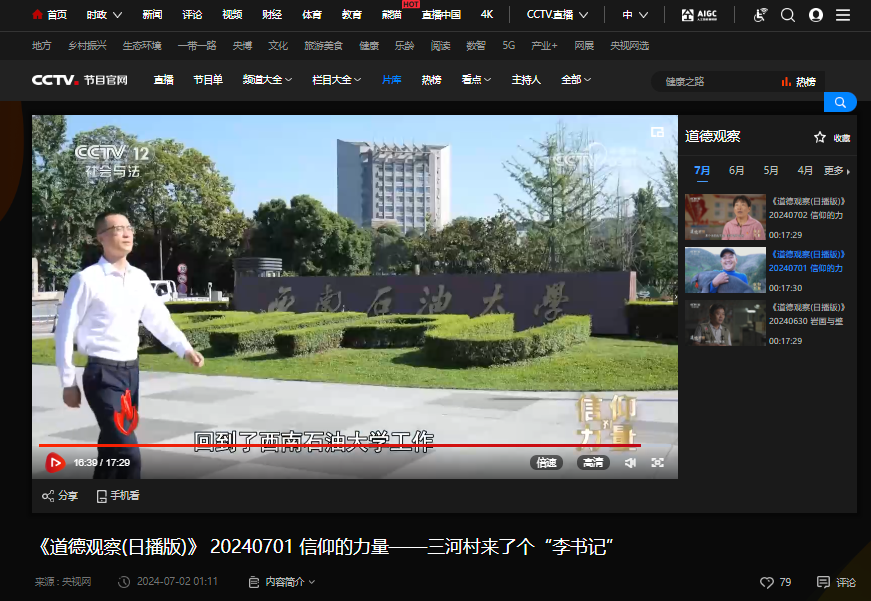871x601 pixels.
Task: Expand the CCTV直播 dropdown menu
Action: [557, 15]
